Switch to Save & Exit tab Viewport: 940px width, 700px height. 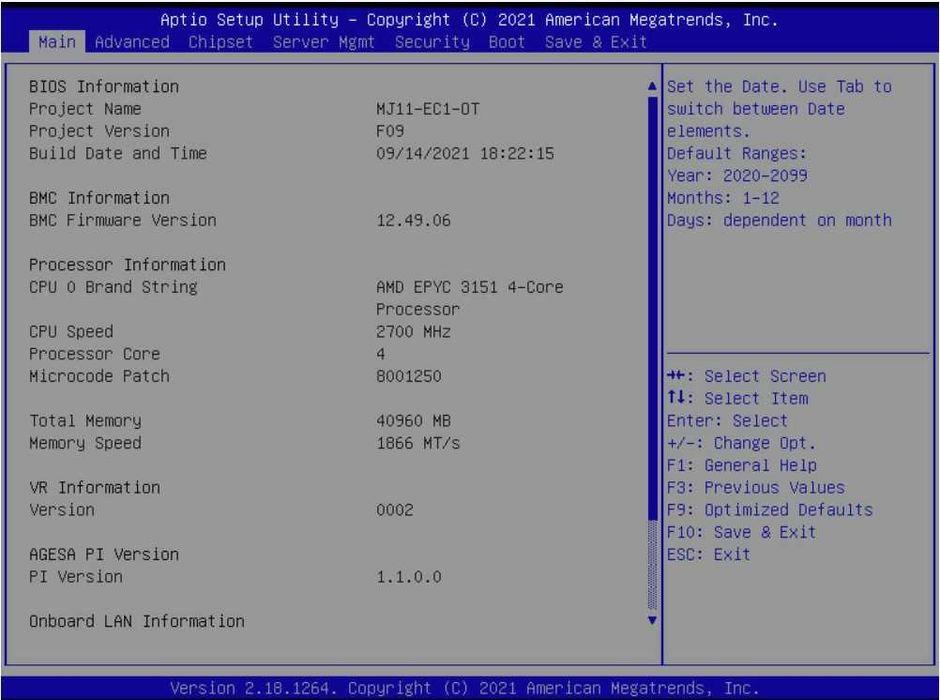point(596,42)
